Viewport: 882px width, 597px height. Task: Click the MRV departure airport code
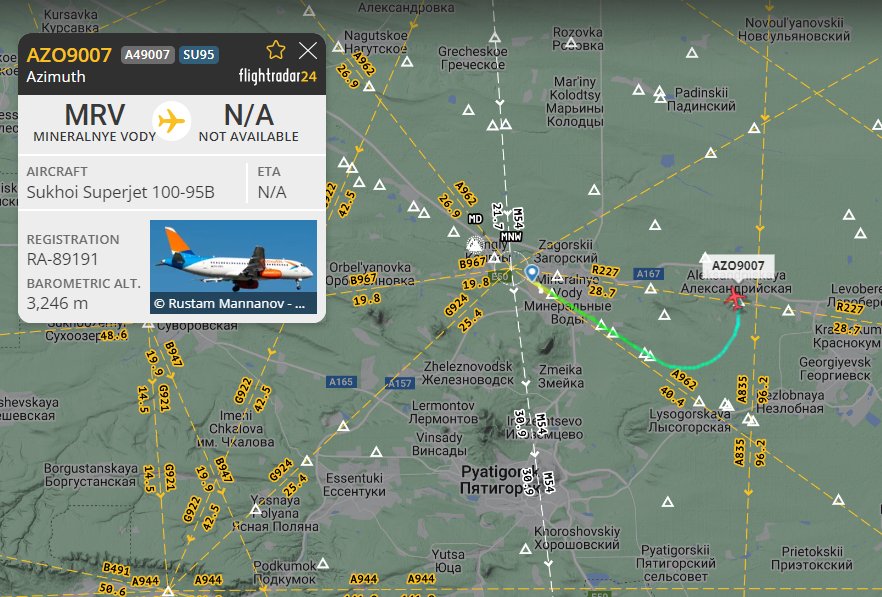coord(94,115)
